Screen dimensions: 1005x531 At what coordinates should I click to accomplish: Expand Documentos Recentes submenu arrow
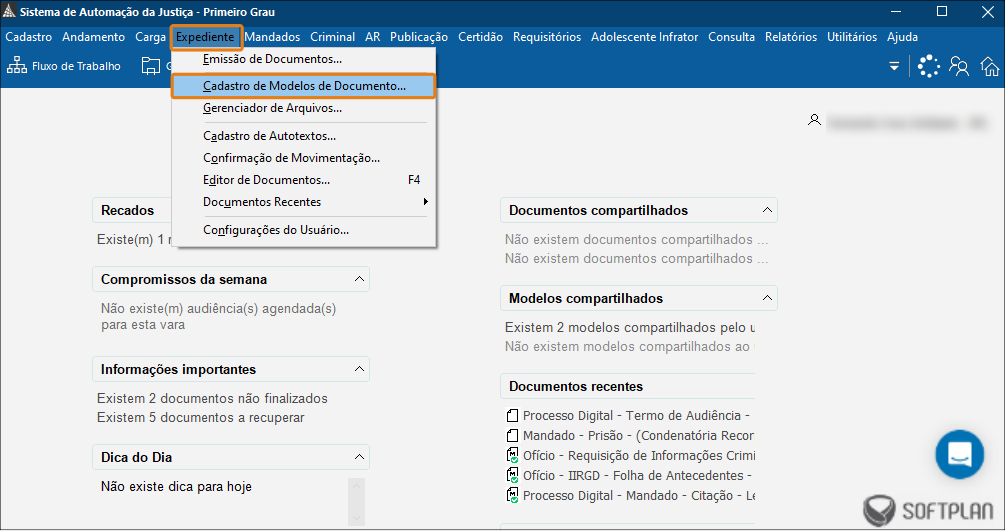point(425,201)
